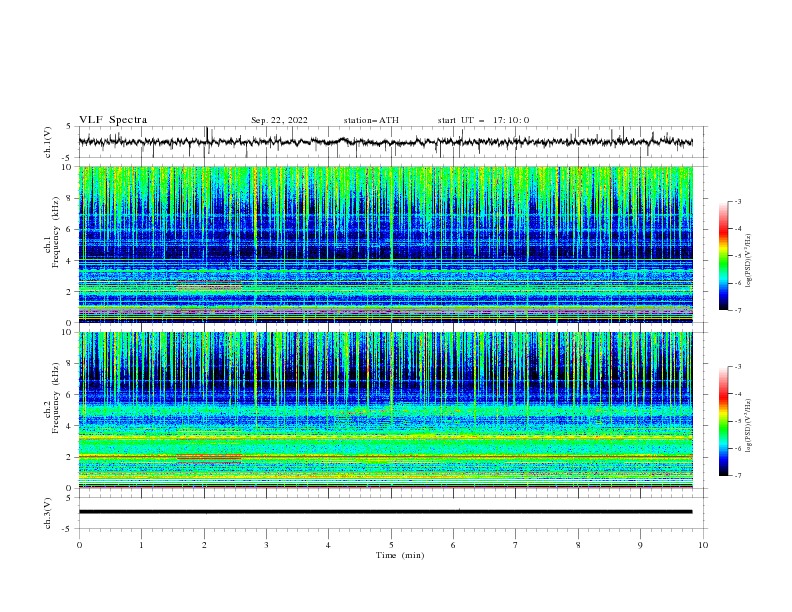Click the "ch.1(V)" axis label
Viewport: 792px width, 612px height.
(48, 142)
